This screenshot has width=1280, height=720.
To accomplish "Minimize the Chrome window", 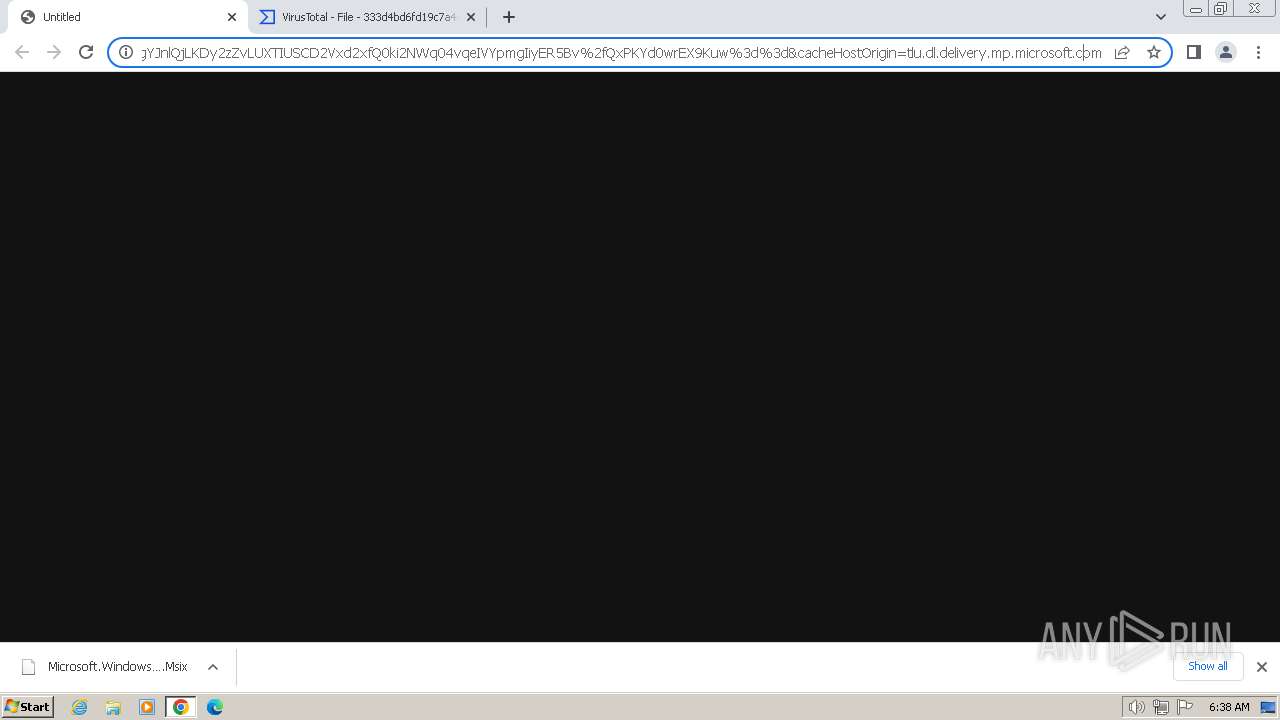I will tap(1195, 9).
